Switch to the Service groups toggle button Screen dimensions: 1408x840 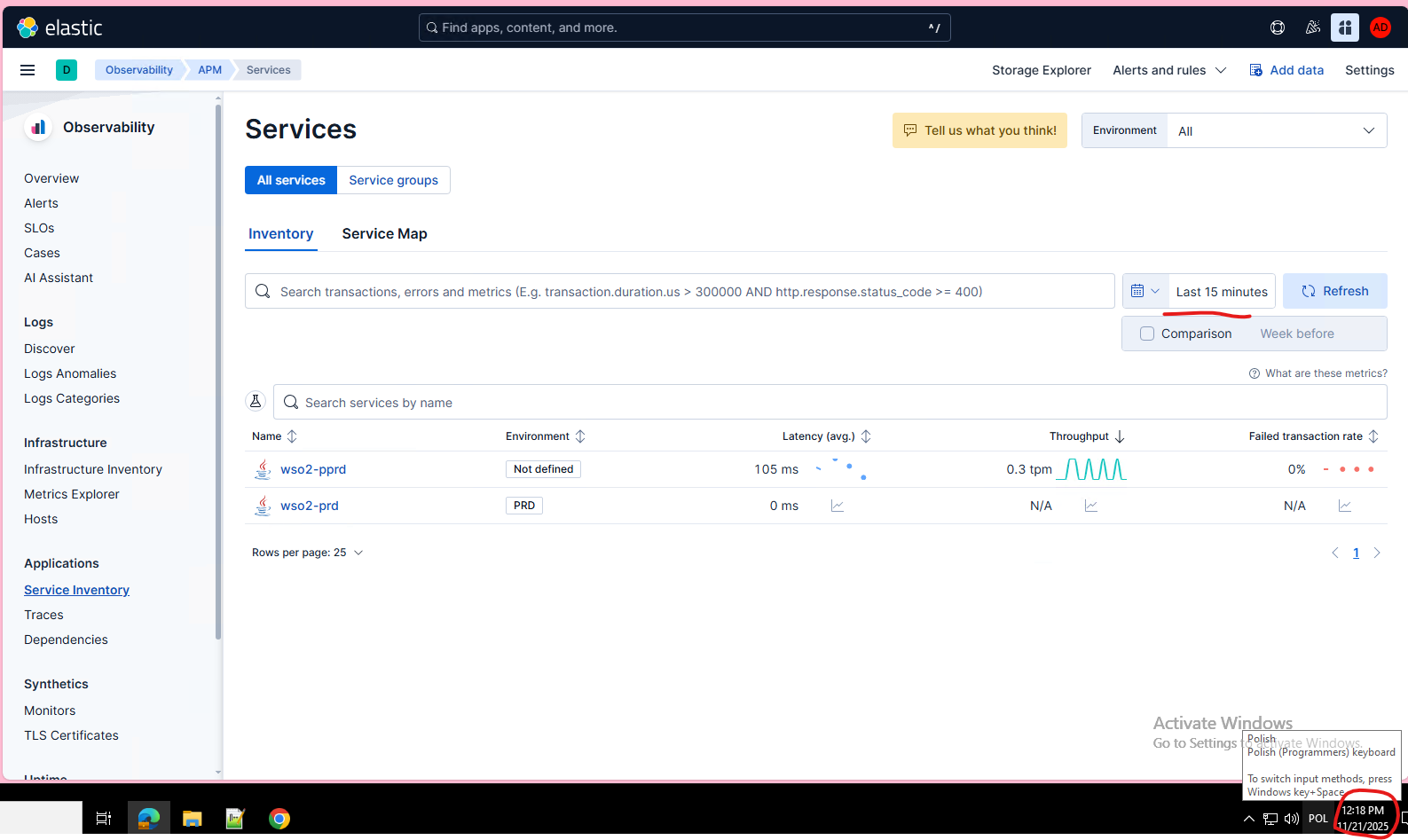tap(394, 180)
